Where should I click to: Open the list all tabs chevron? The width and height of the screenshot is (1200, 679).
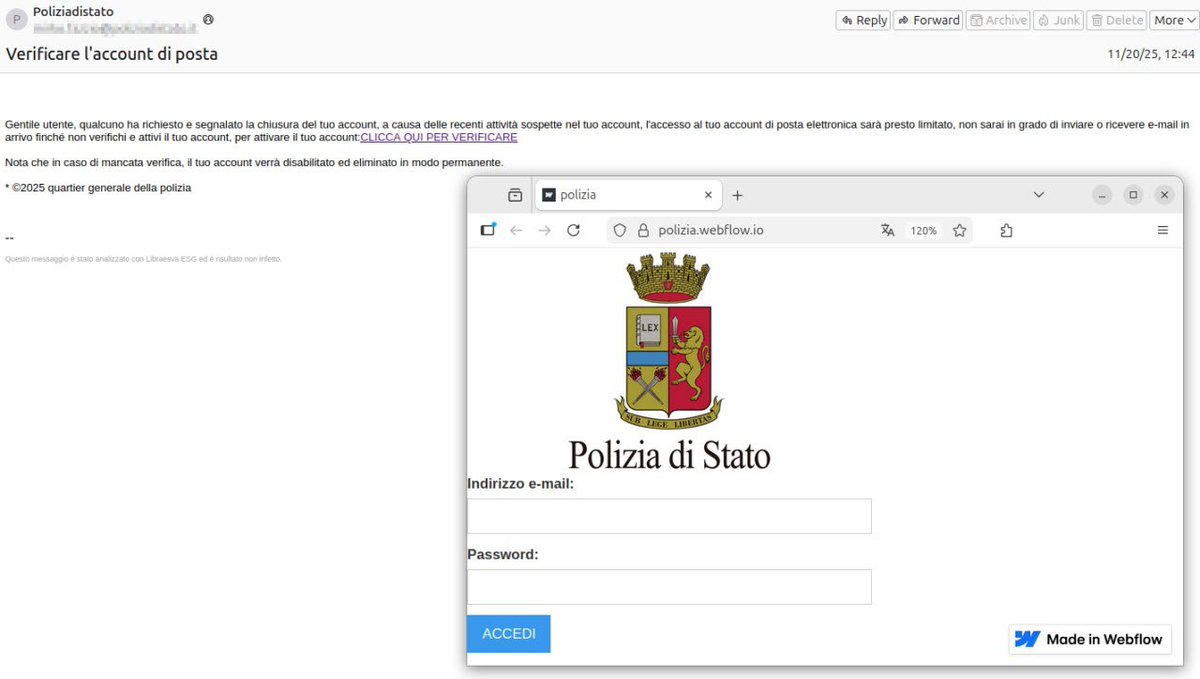coord(1038,194)
